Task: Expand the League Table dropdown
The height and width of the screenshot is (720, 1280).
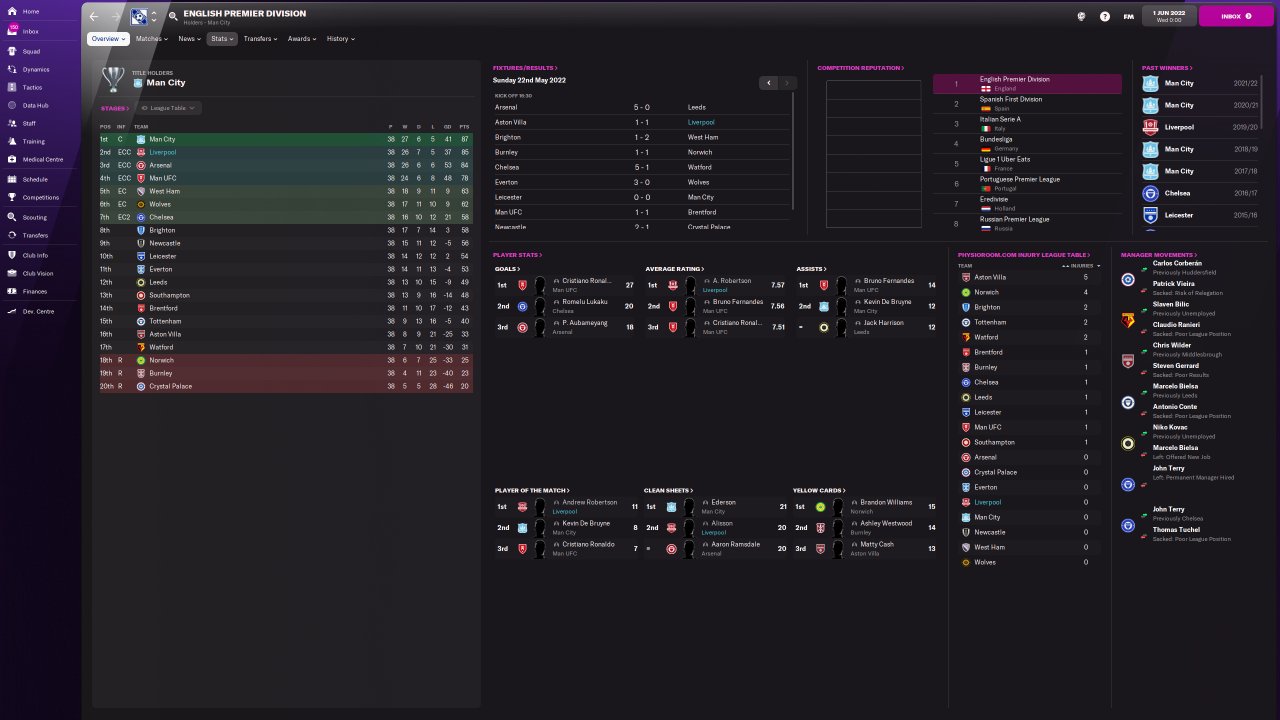Action: click(169, 108)
